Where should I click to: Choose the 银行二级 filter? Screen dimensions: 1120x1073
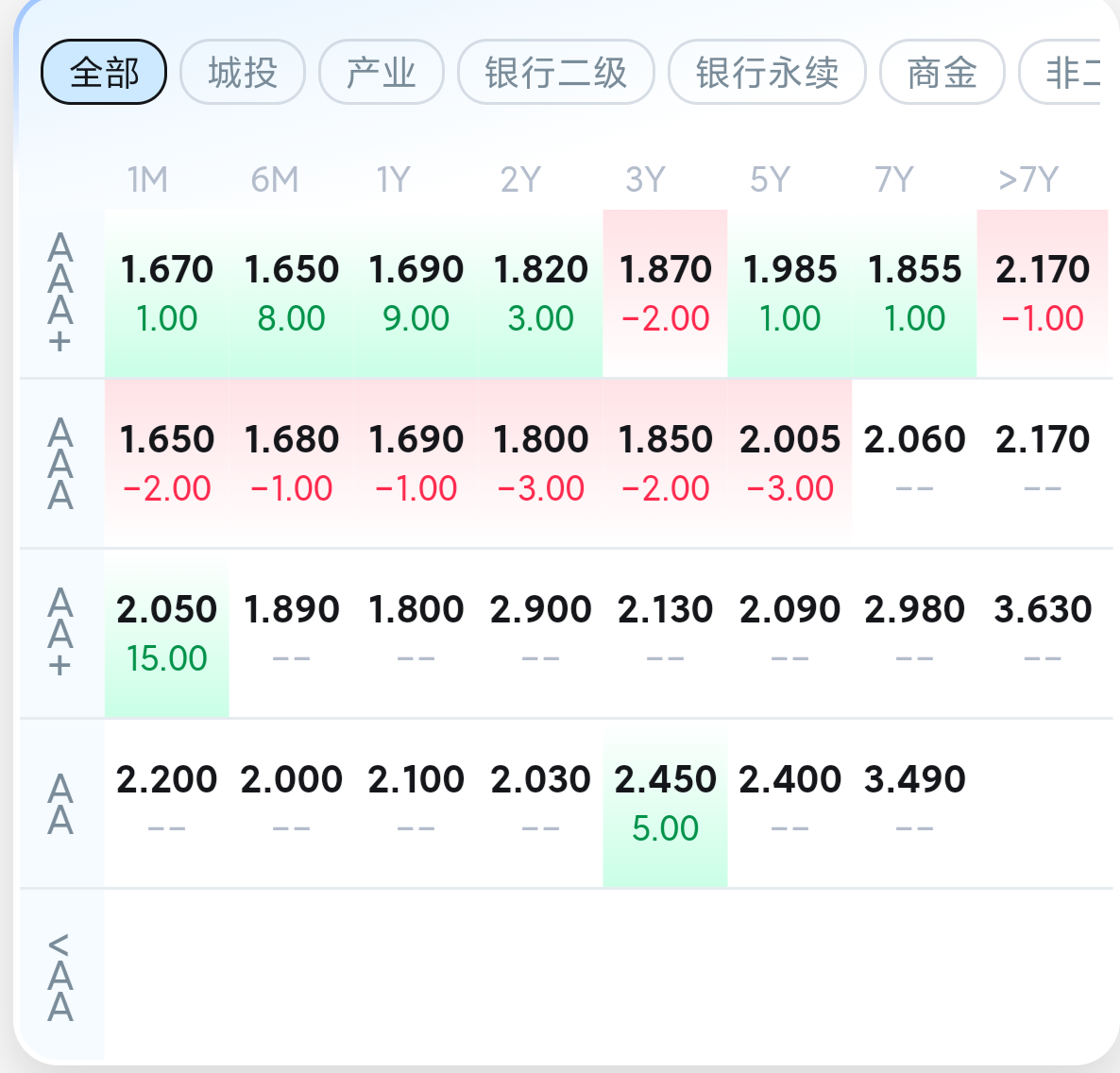[x=555, y=72]
